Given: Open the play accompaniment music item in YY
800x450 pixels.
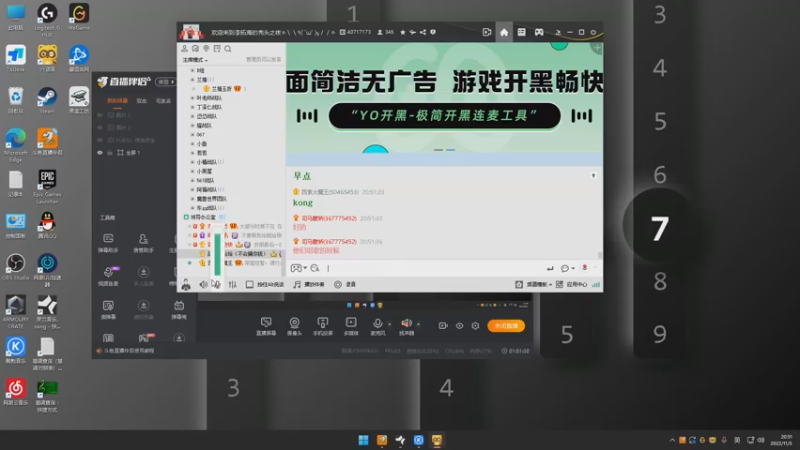Looking at the screenshot, I should [x=309, y=284].
